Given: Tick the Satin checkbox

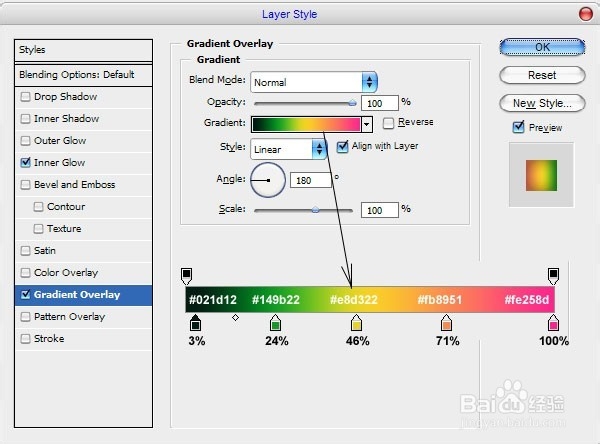Looking at the screenshot, I should (x=25, y=251).
